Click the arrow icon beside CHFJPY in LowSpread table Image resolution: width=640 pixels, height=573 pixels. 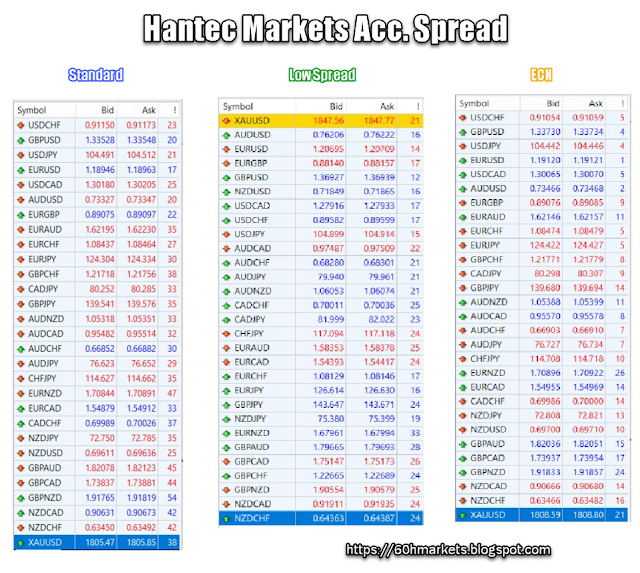227,334
